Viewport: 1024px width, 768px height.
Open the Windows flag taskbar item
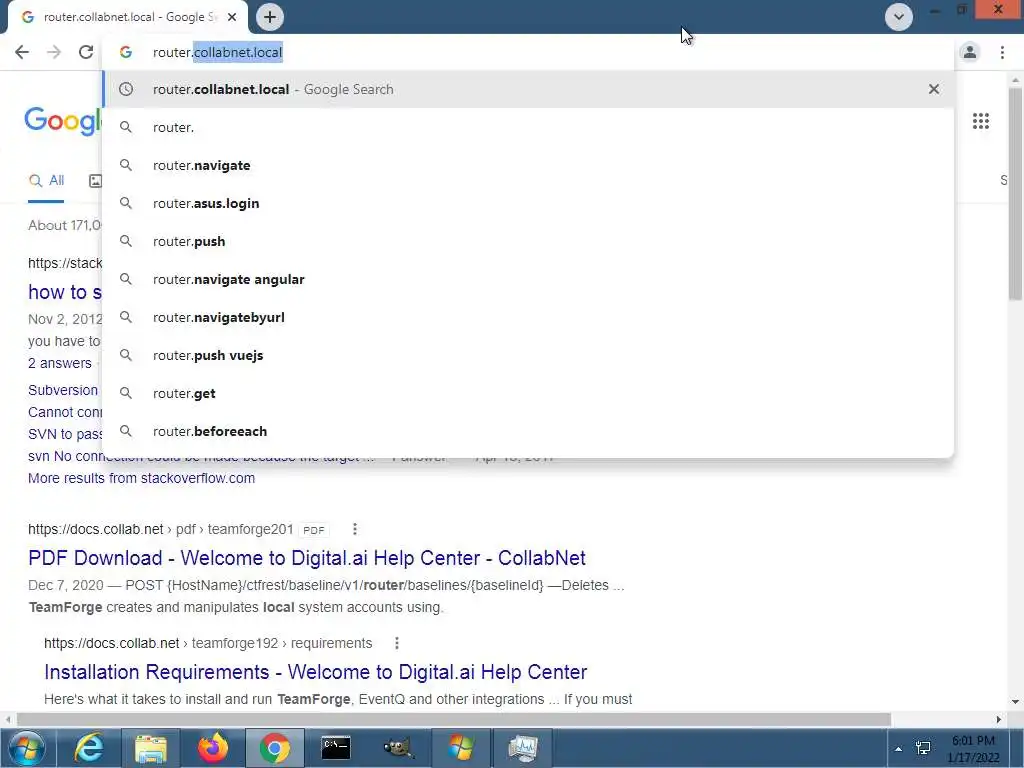(x=460, y=748)
